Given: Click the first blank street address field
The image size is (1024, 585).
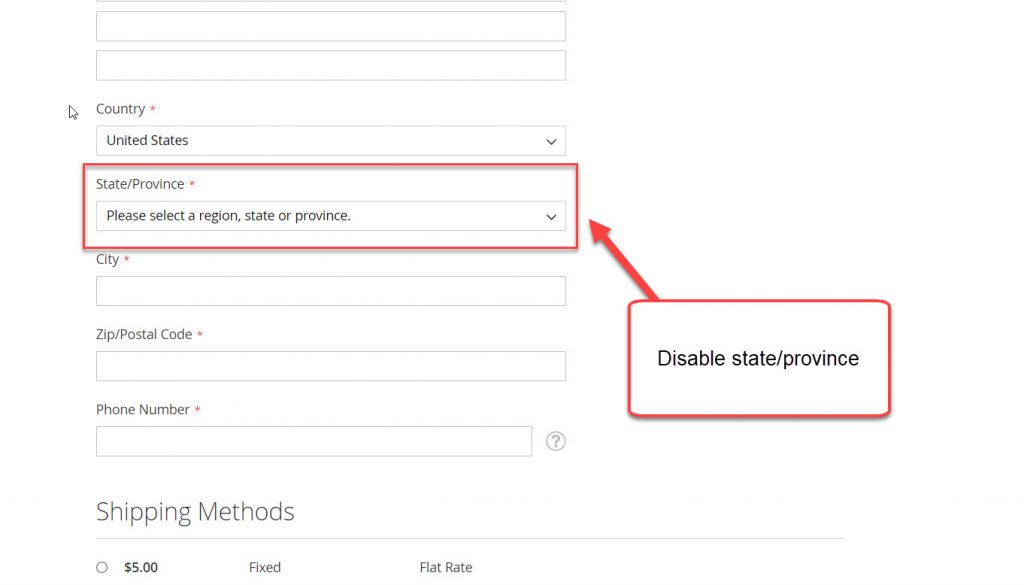Looking at the screenshot, I should pos(330,26).
